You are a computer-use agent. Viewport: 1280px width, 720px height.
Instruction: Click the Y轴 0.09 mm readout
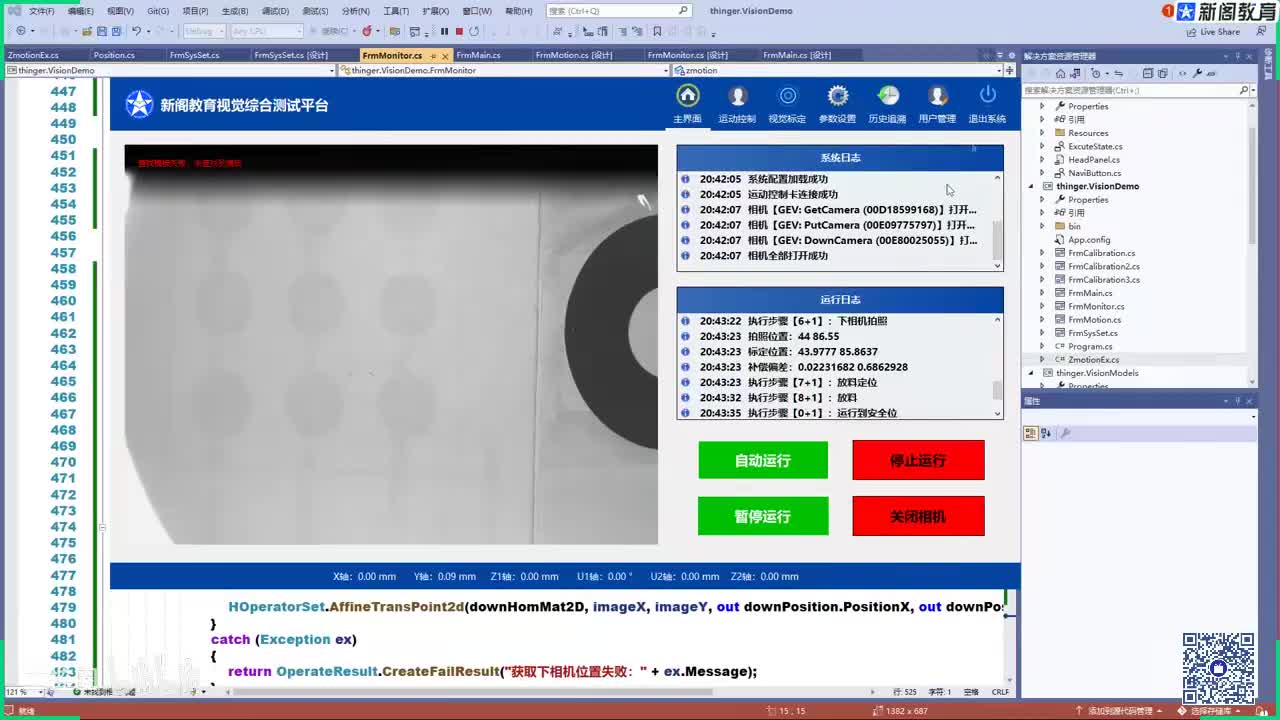click(444, 576)
